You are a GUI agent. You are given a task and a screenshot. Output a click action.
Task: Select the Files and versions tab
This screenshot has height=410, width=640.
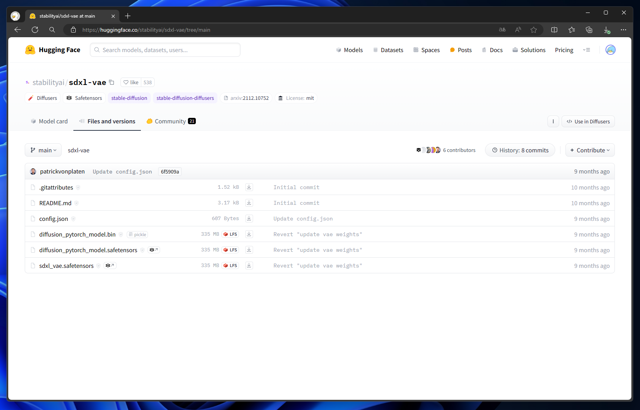(107, 121)
